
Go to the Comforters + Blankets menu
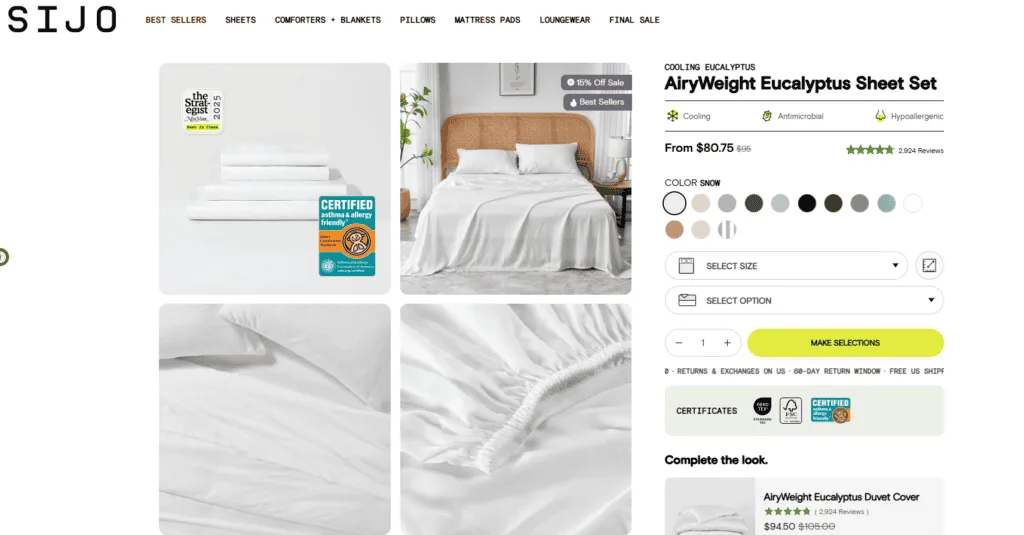click(x=328, y=20)
